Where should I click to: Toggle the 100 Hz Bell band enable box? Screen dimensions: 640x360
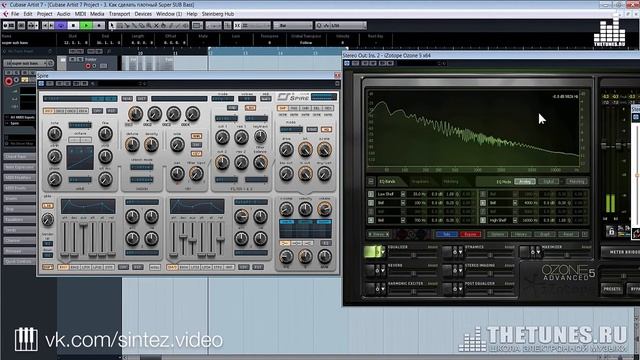371,202
